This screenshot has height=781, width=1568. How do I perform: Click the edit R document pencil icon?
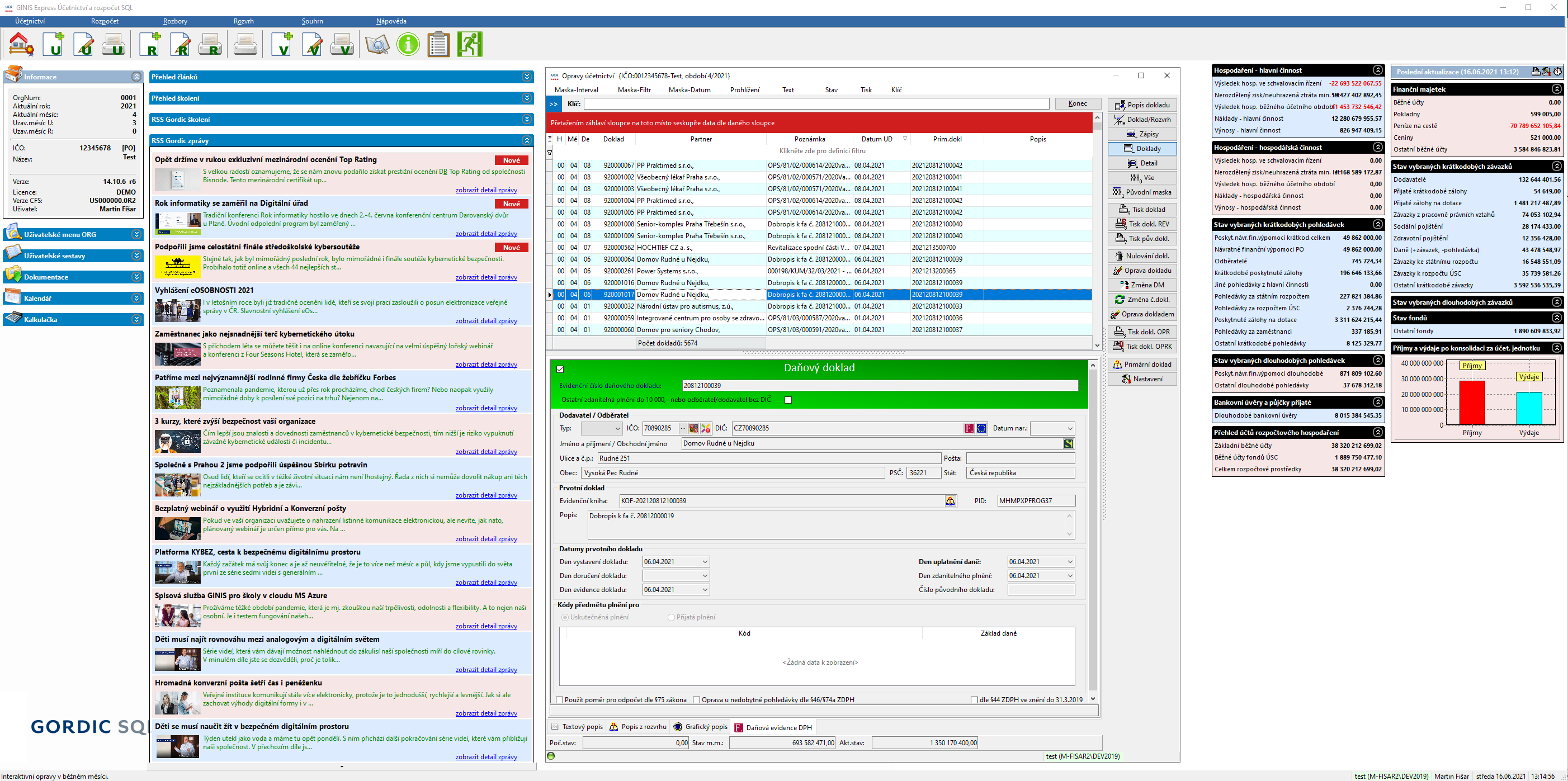[x=180, y=44]
